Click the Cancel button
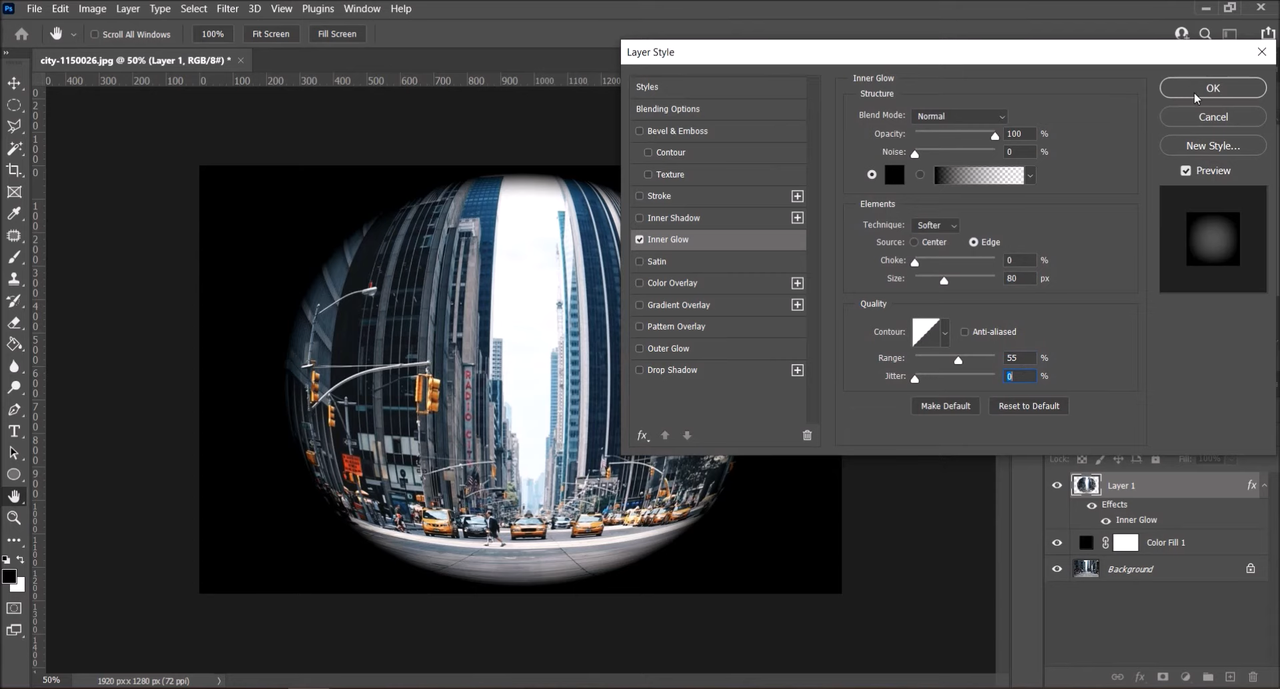The height and width of the screenshot is (689, 1280). pyautogui.click(x=1213, y=117)
